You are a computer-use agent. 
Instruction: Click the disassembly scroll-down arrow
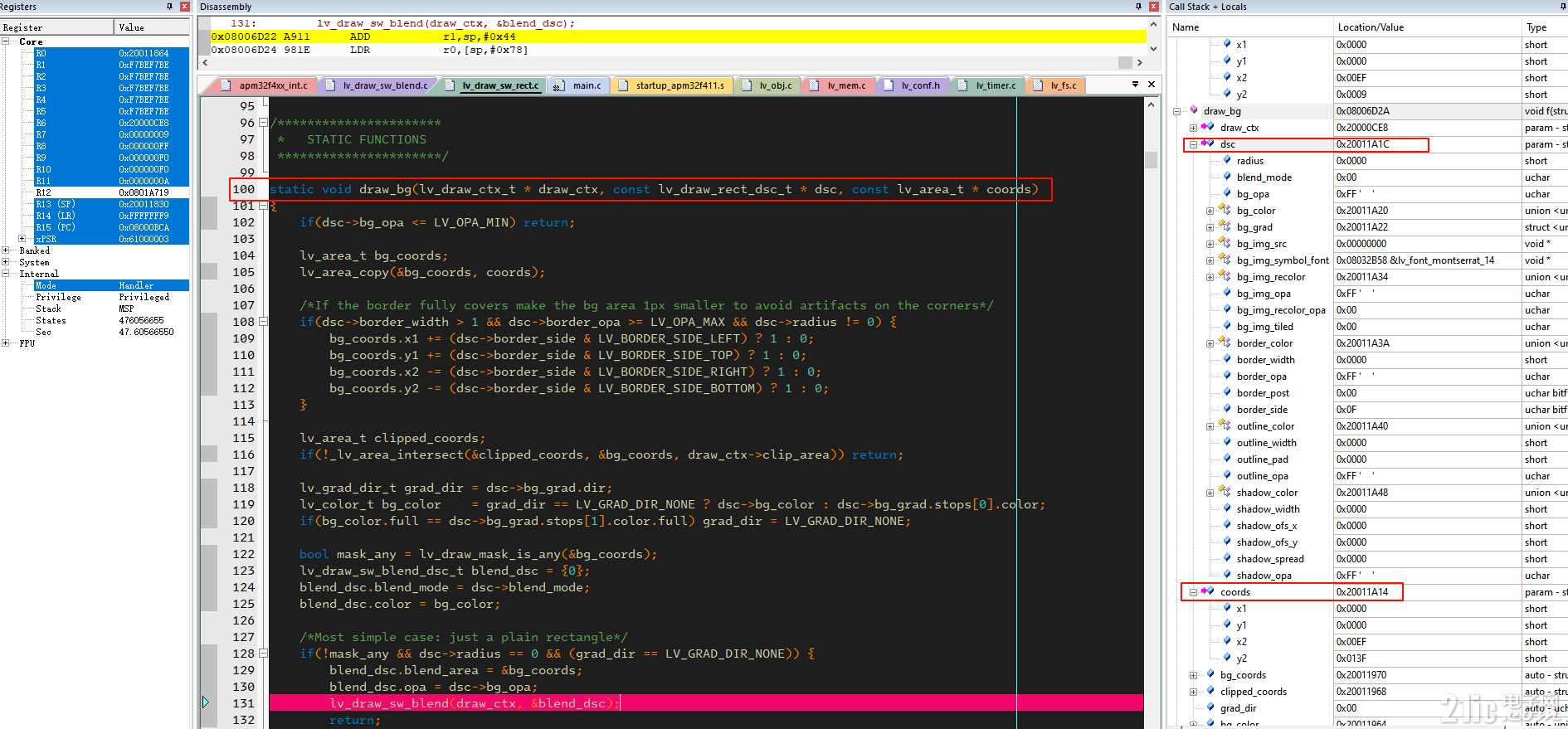pyautogui.click(x=1153, y=51)
